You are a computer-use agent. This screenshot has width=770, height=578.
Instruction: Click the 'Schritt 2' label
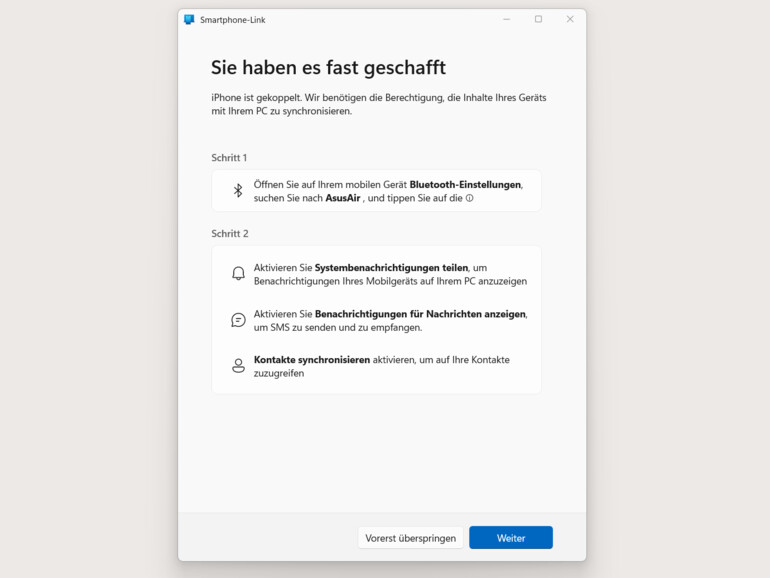(x=230, y=234)
